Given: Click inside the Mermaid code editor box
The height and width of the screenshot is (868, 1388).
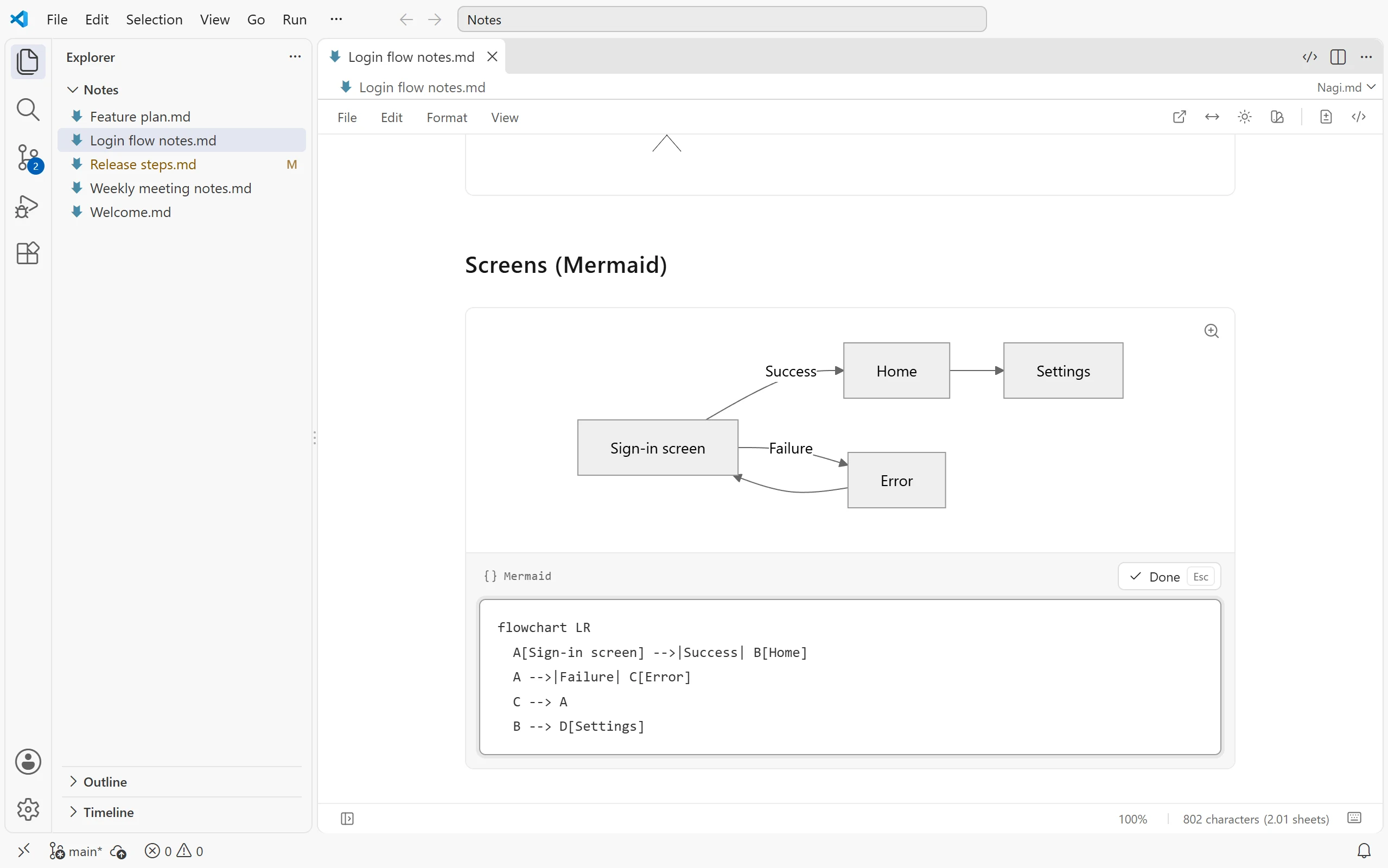Looking at the screenshot, I should (850, 677).
